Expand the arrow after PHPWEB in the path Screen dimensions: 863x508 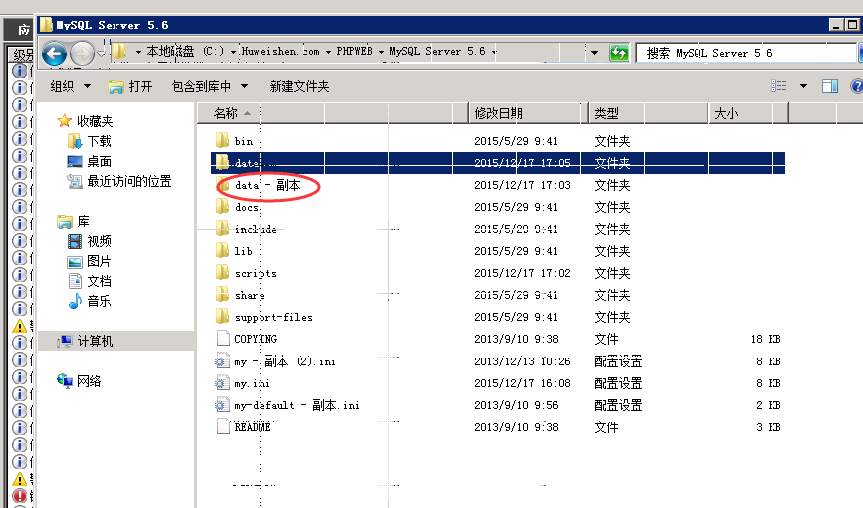(381, 52)
